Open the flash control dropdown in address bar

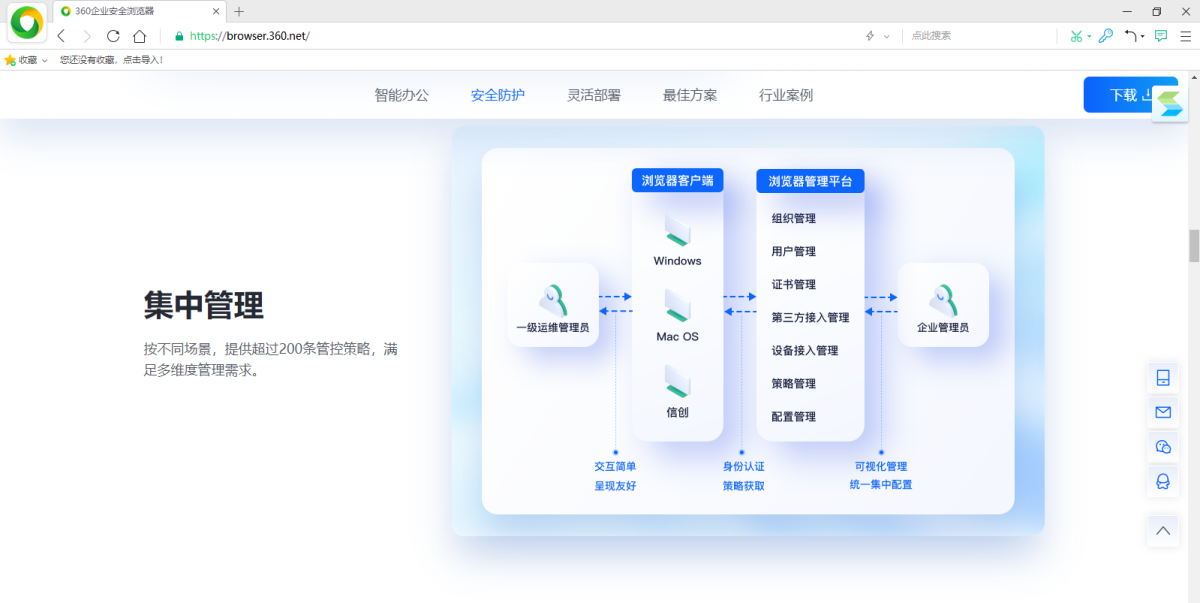click(x=886, y=35)
